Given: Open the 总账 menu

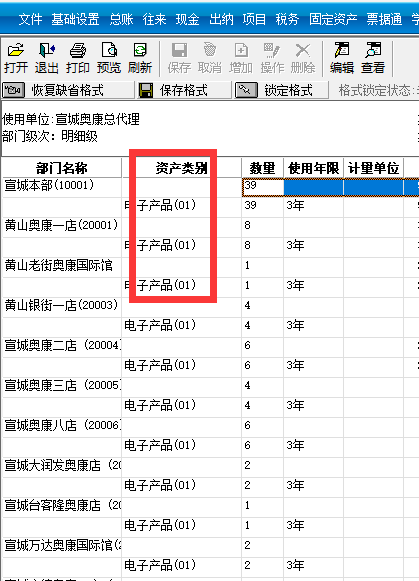Looking at the screenshot, I should tap(122, 19).
